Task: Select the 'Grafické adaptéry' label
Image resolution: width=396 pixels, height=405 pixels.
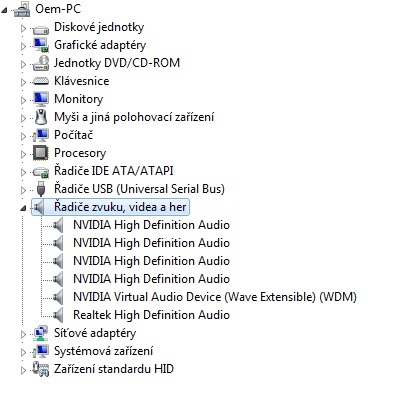Action: pyautogui.click(x=100, y=45)
